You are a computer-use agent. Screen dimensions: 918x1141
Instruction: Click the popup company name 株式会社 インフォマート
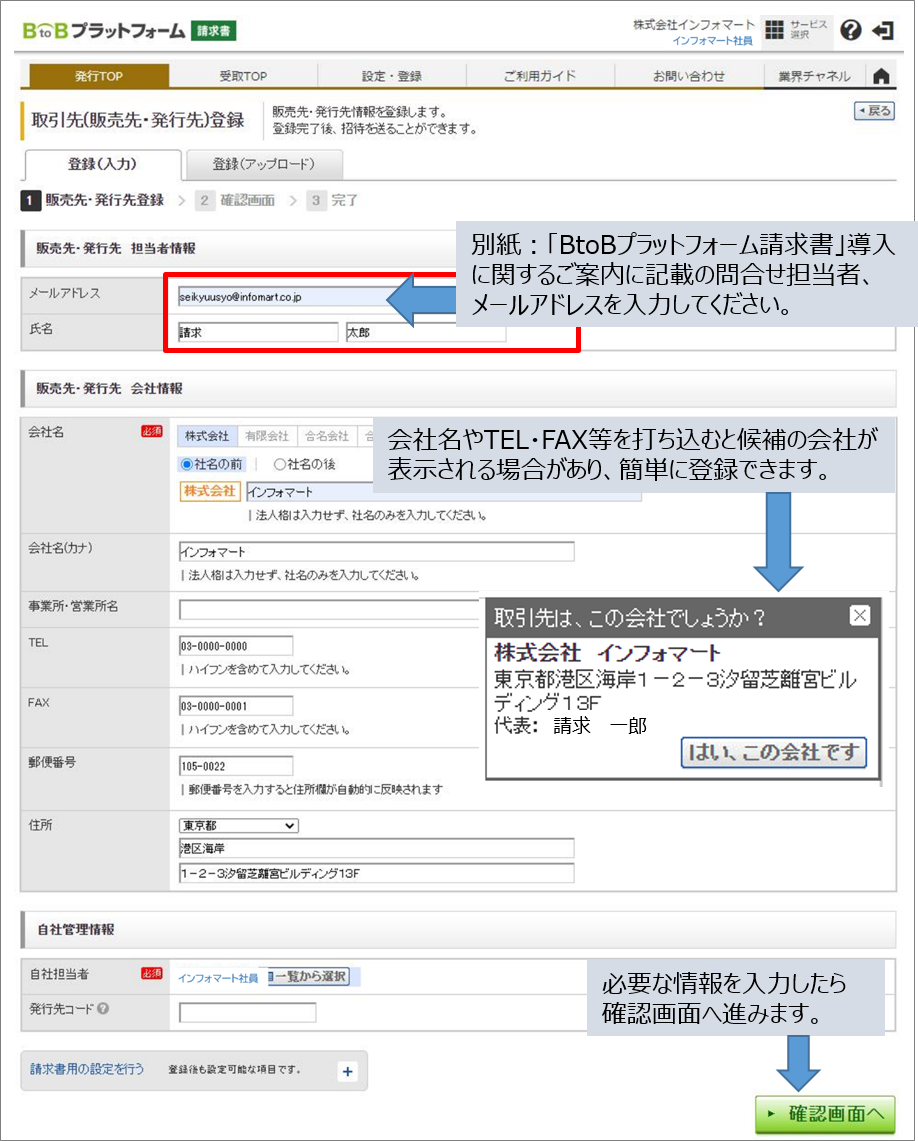pyautogui.click(x=607, y=653)
